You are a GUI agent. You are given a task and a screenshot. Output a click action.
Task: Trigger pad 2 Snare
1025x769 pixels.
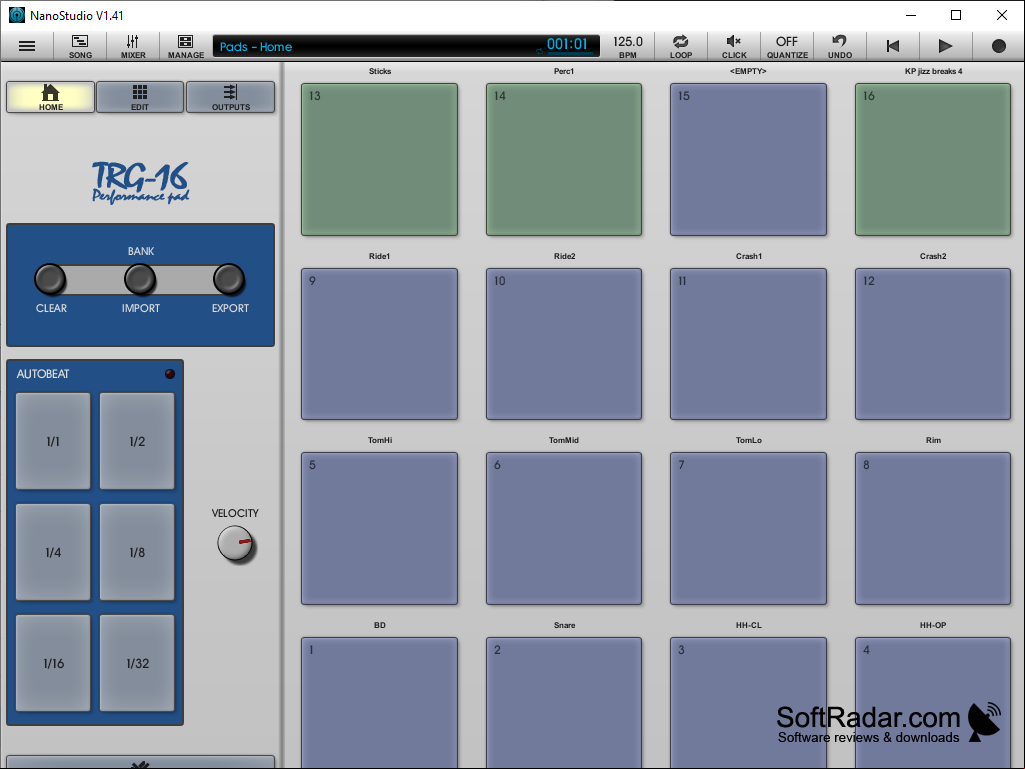564,703
